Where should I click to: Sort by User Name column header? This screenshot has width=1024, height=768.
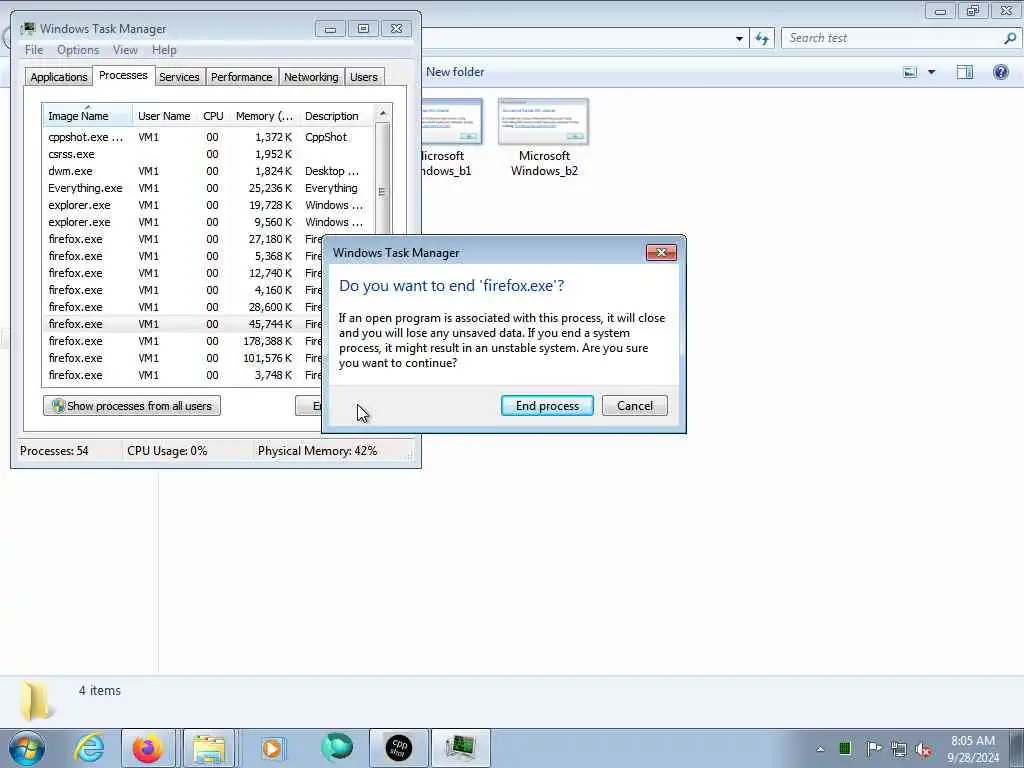[165, 116]
